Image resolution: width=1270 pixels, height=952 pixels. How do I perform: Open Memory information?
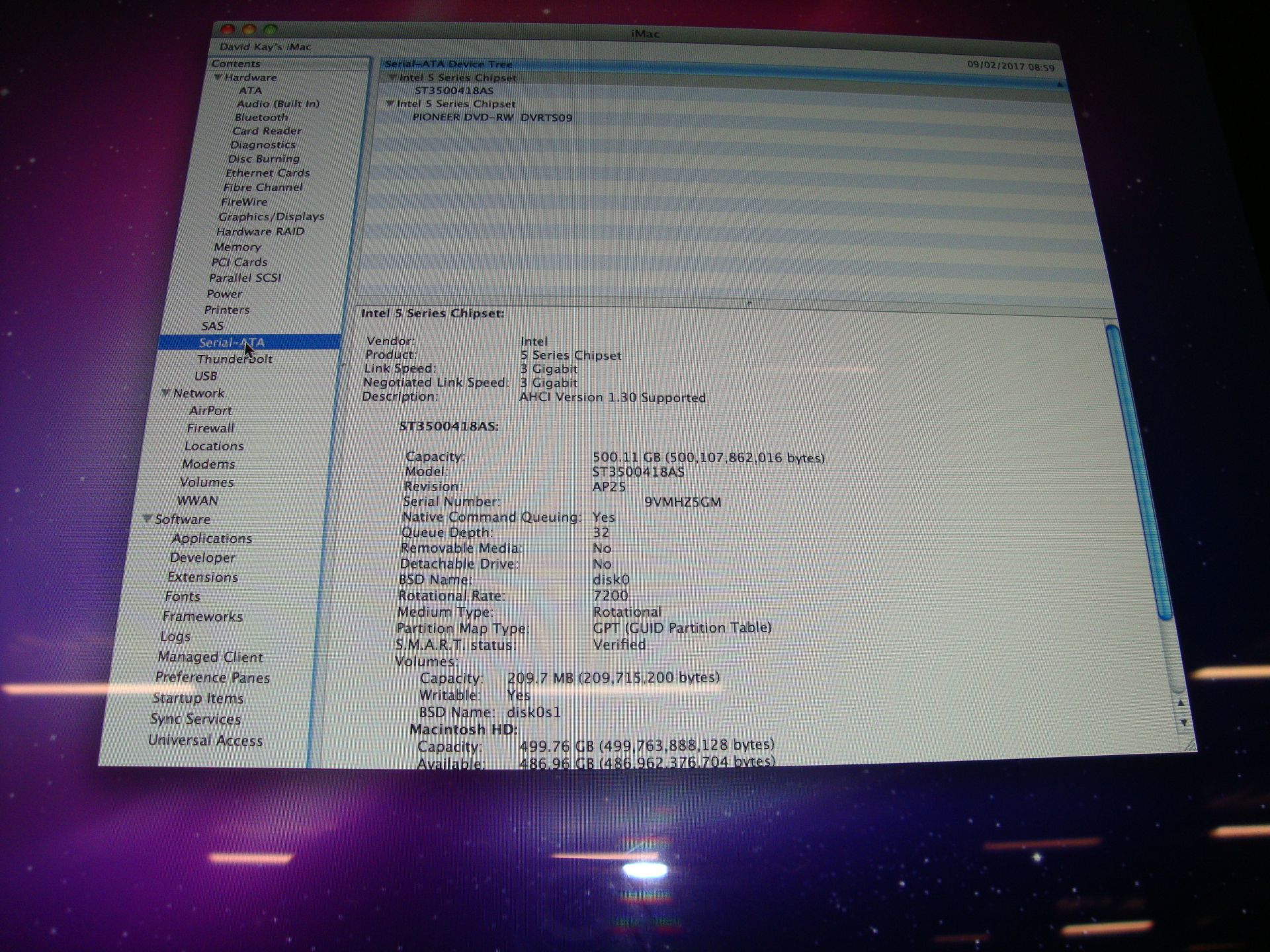(x=237, y=247)
